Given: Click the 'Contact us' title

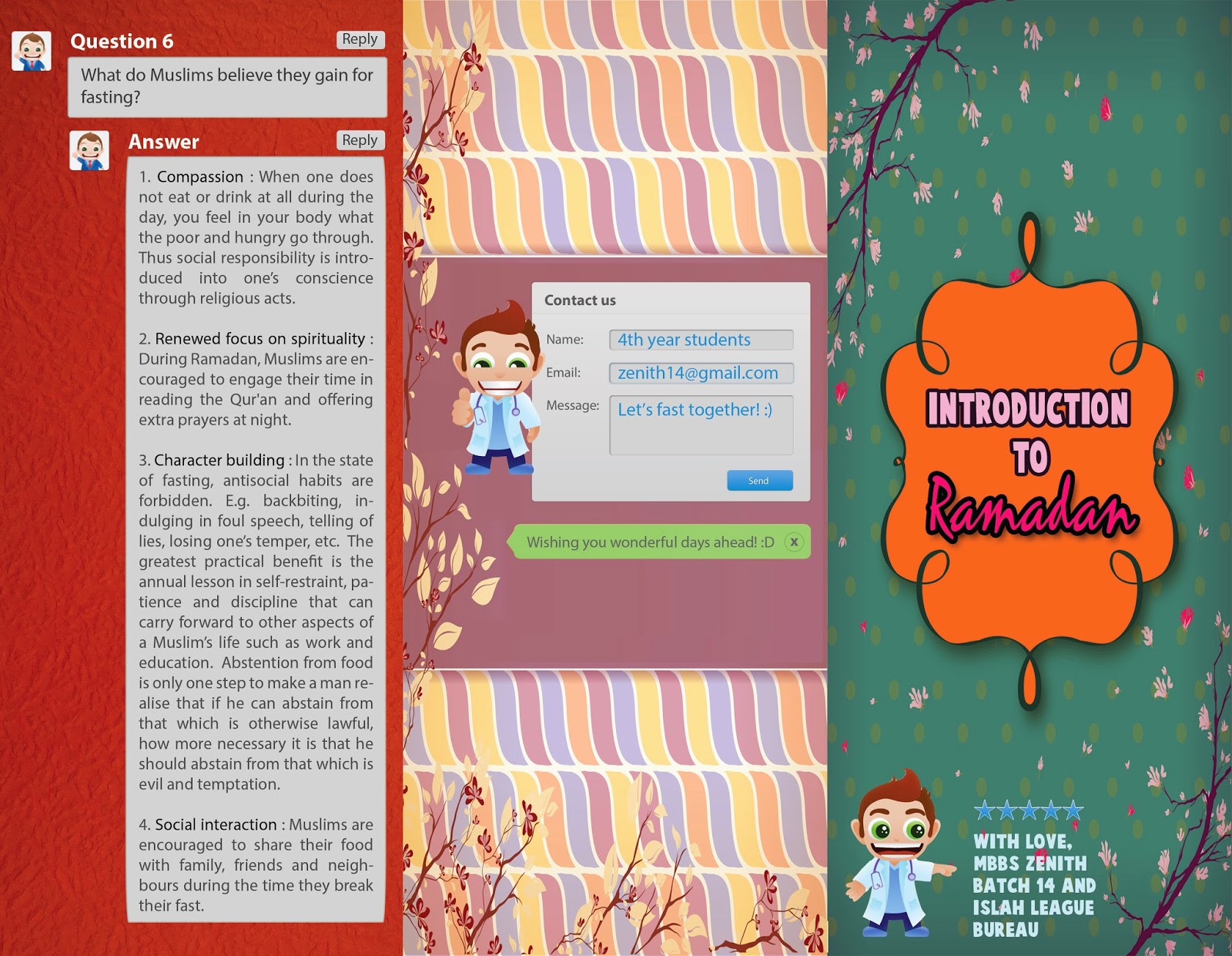Looking at the screenshot, I should tap(580, 300).
